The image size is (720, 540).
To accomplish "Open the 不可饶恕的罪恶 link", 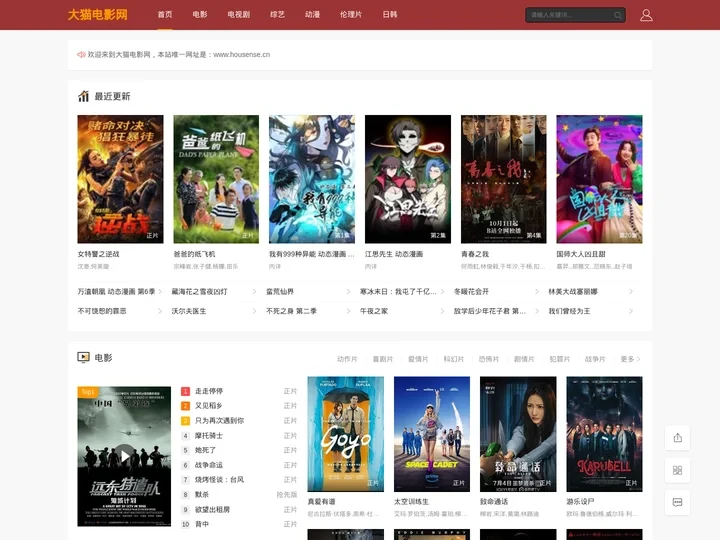I will pos(102,311).
